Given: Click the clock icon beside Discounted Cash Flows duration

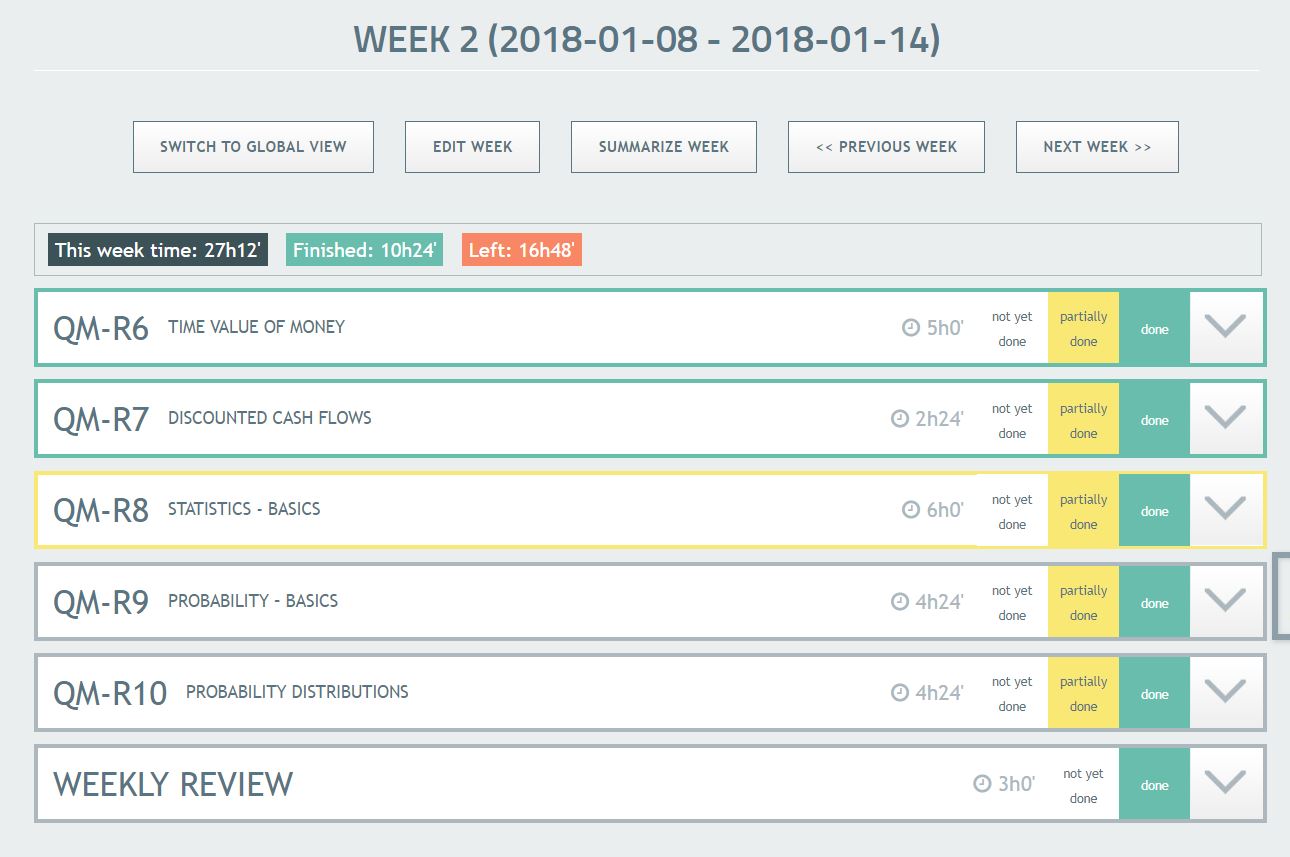Looking at the screenshot, I should pyautogui.click(x=900, y=419).
